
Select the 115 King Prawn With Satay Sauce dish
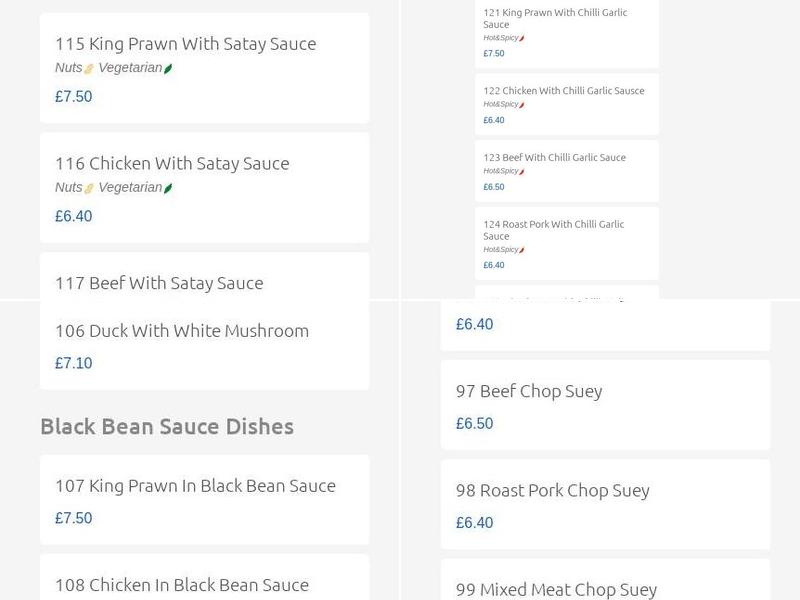[x=185, y=44]
